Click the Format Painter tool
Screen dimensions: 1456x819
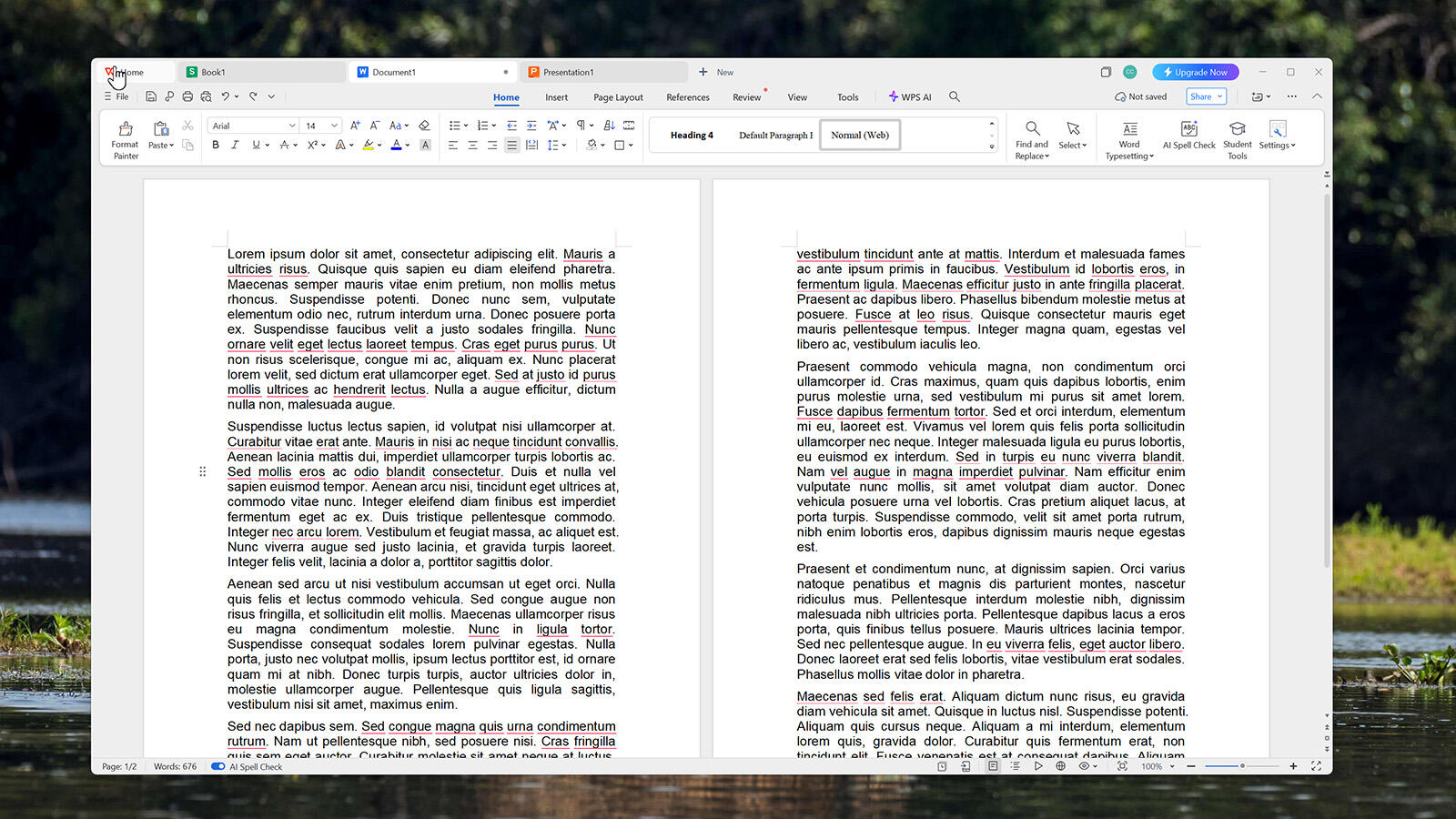(x=126, y=139)
